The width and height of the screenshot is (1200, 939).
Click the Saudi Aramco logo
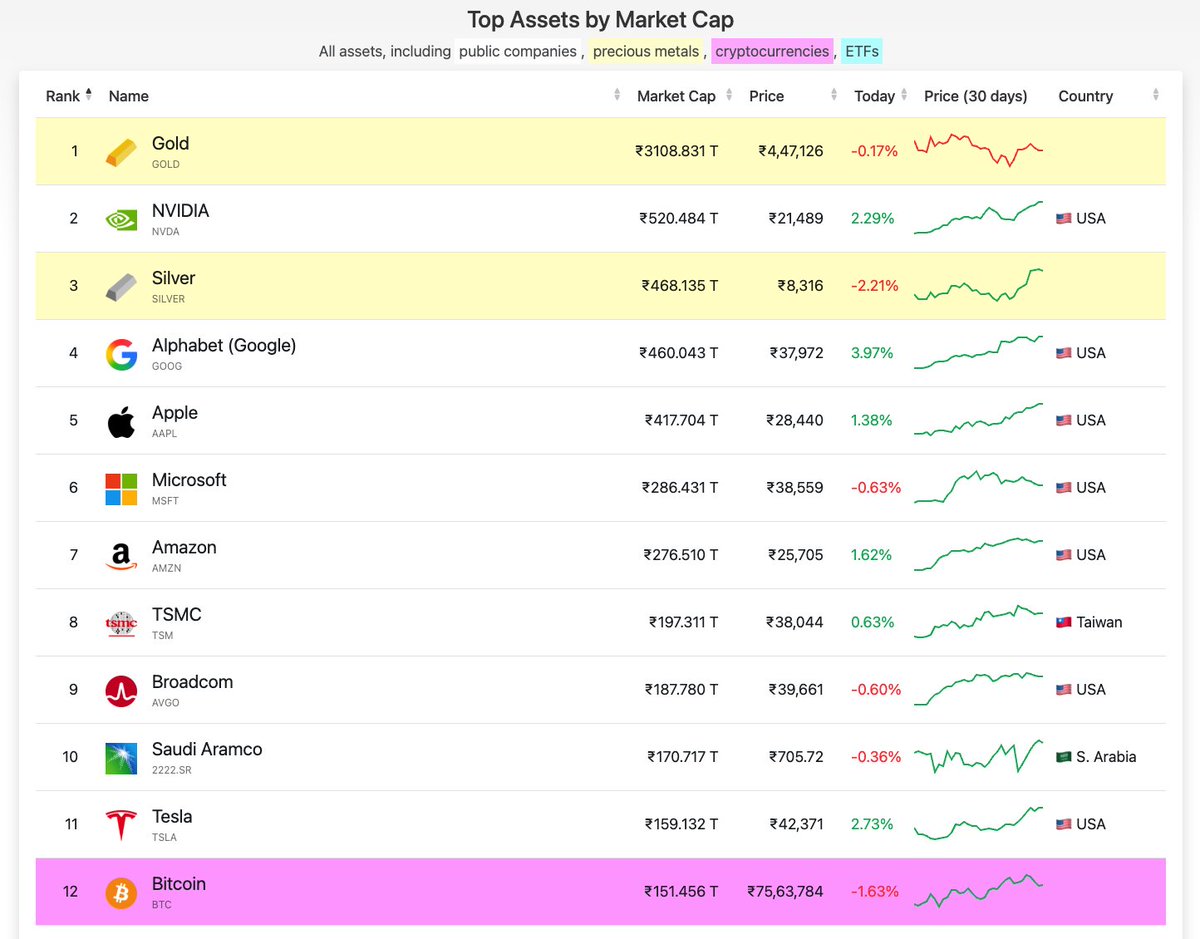tap(121, 758)
